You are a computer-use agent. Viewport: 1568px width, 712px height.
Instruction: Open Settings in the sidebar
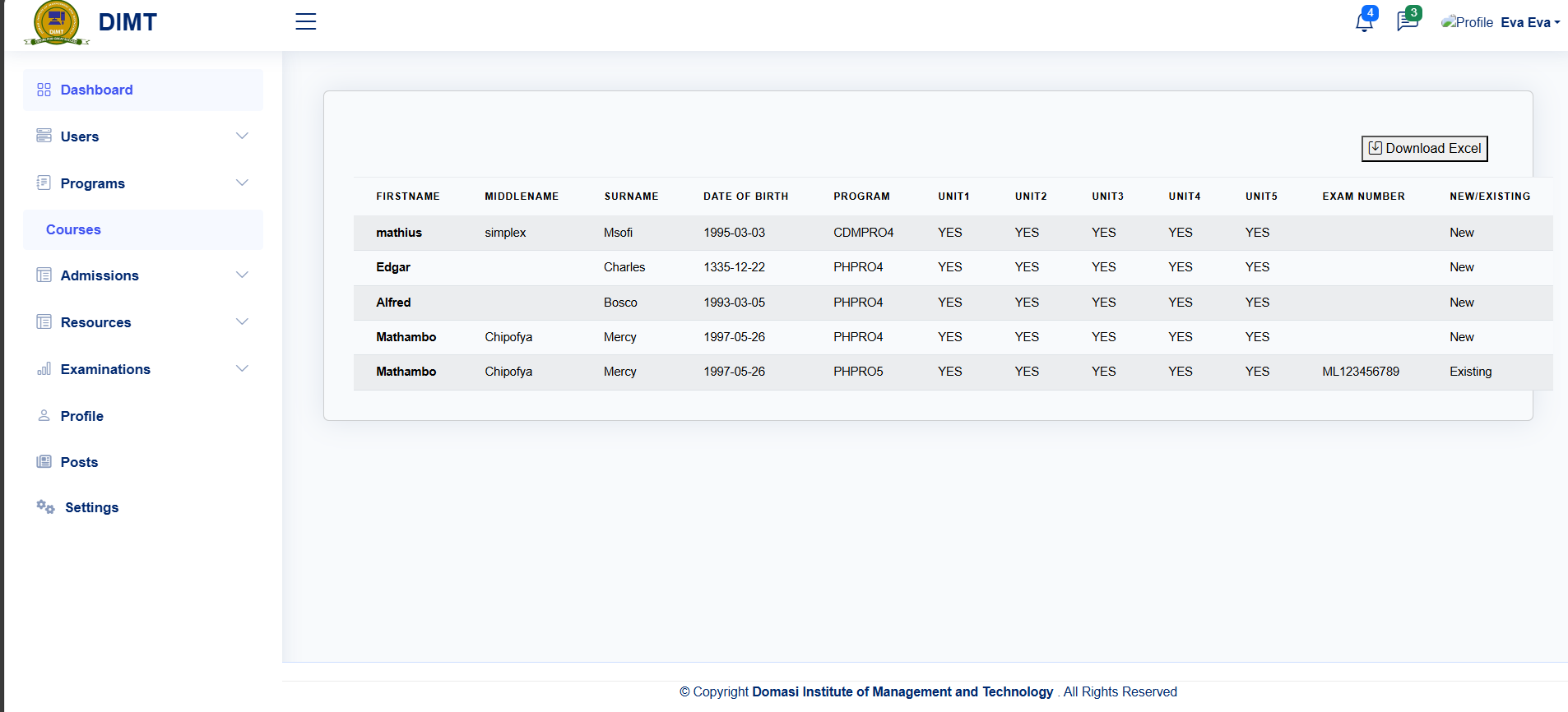pyautogui.click(x=143, y=507)
